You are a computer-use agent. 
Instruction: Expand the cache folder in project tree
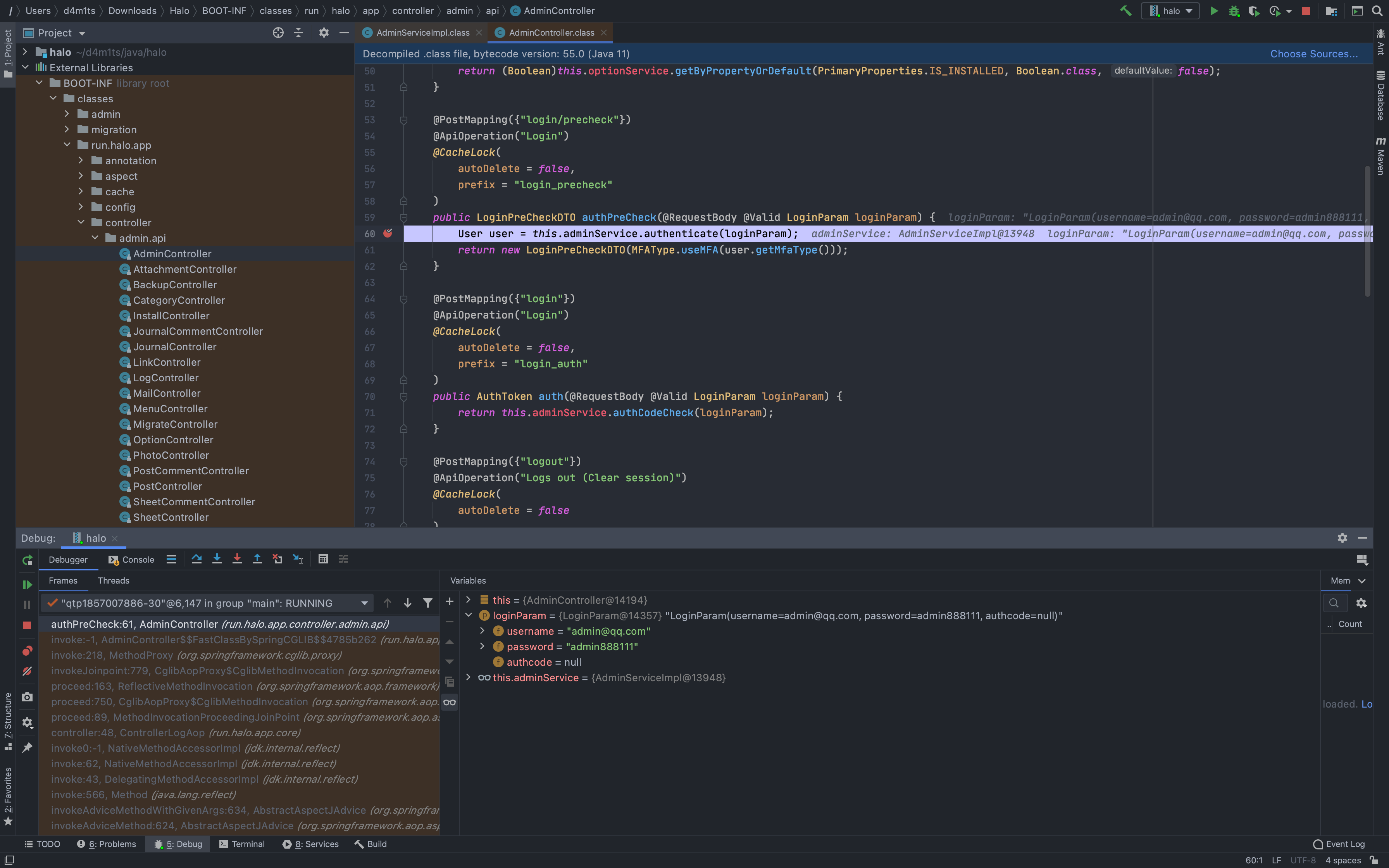[x=81, y=191]
